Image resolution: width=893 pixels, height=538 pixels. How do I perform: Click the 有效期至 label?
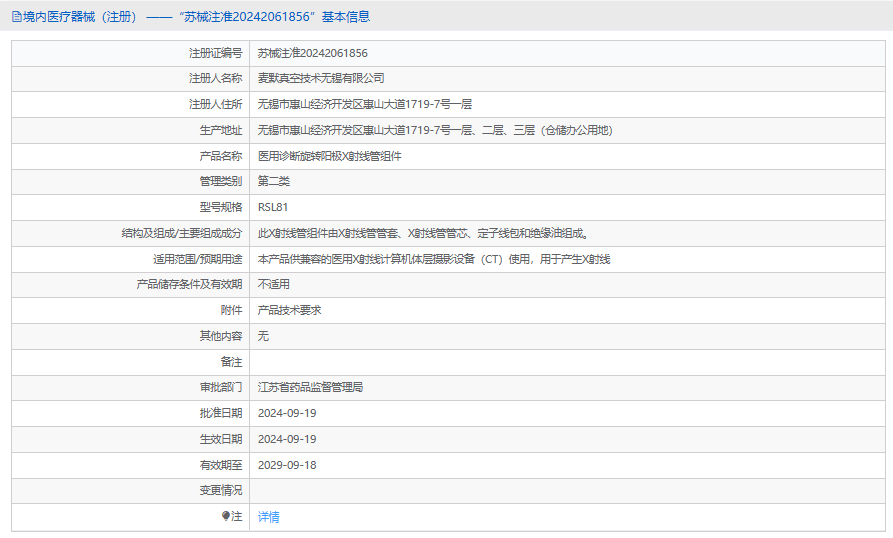pos(221,465)
